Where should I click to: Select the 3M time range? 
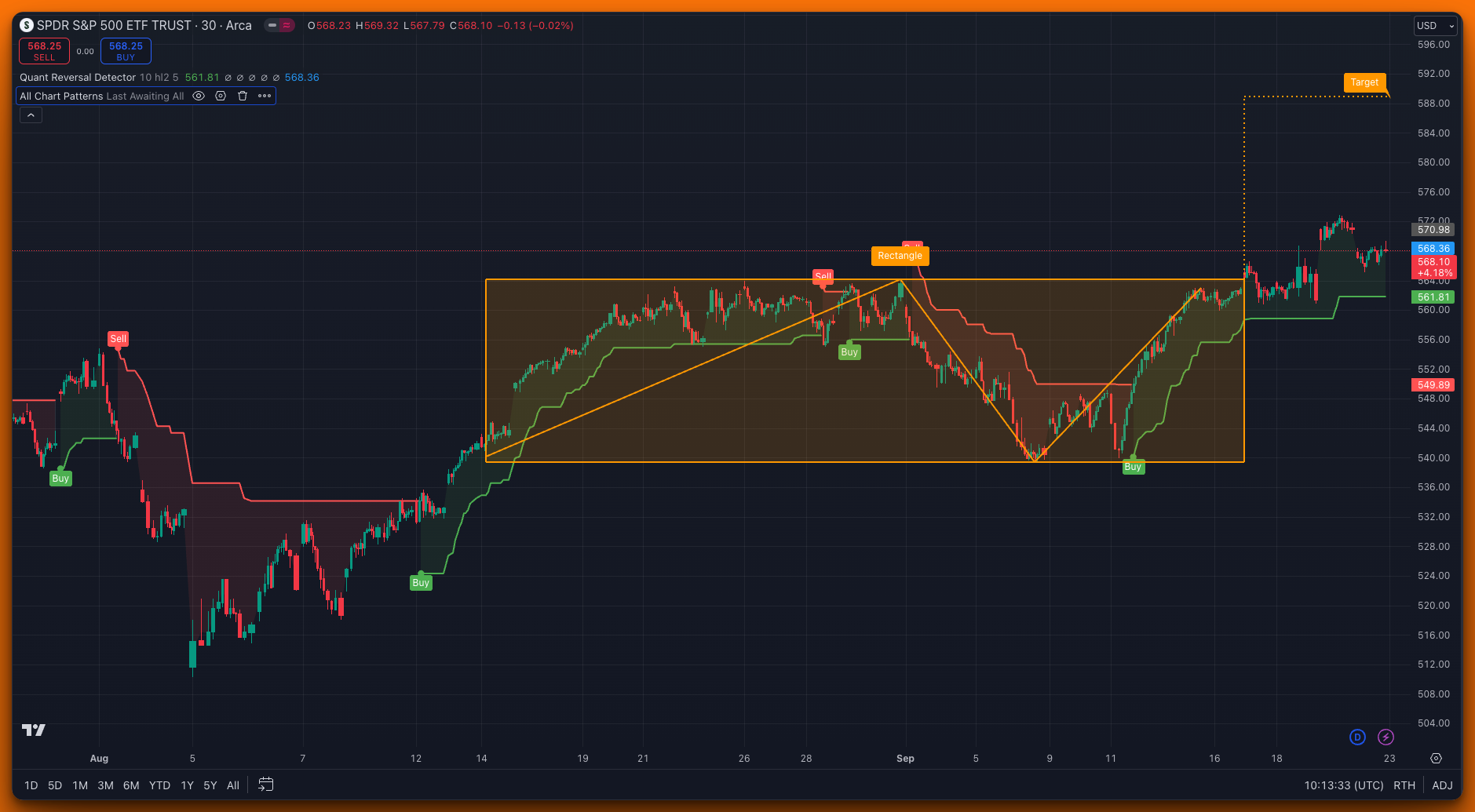click(105, 785)
